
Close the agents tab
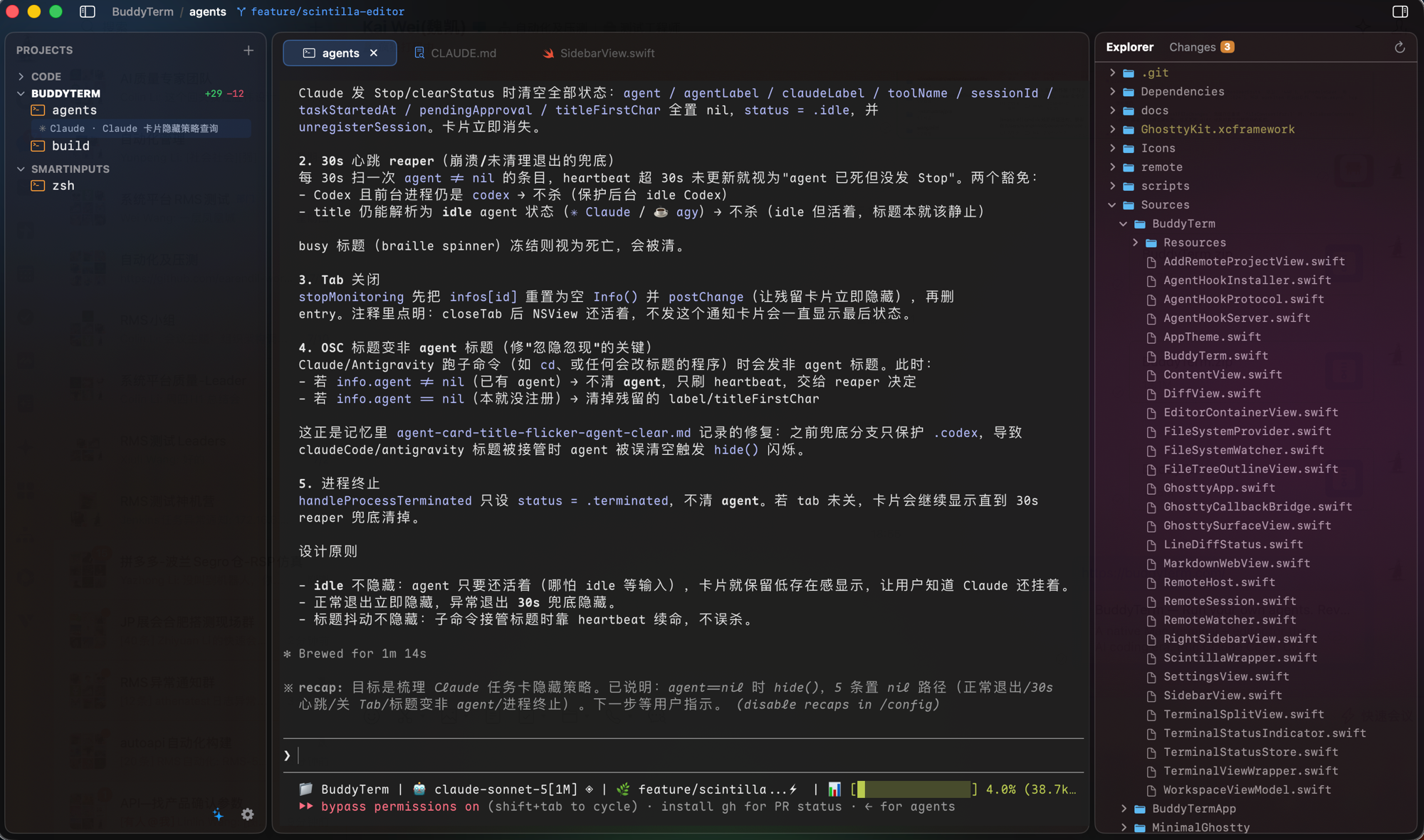point(374,53)
